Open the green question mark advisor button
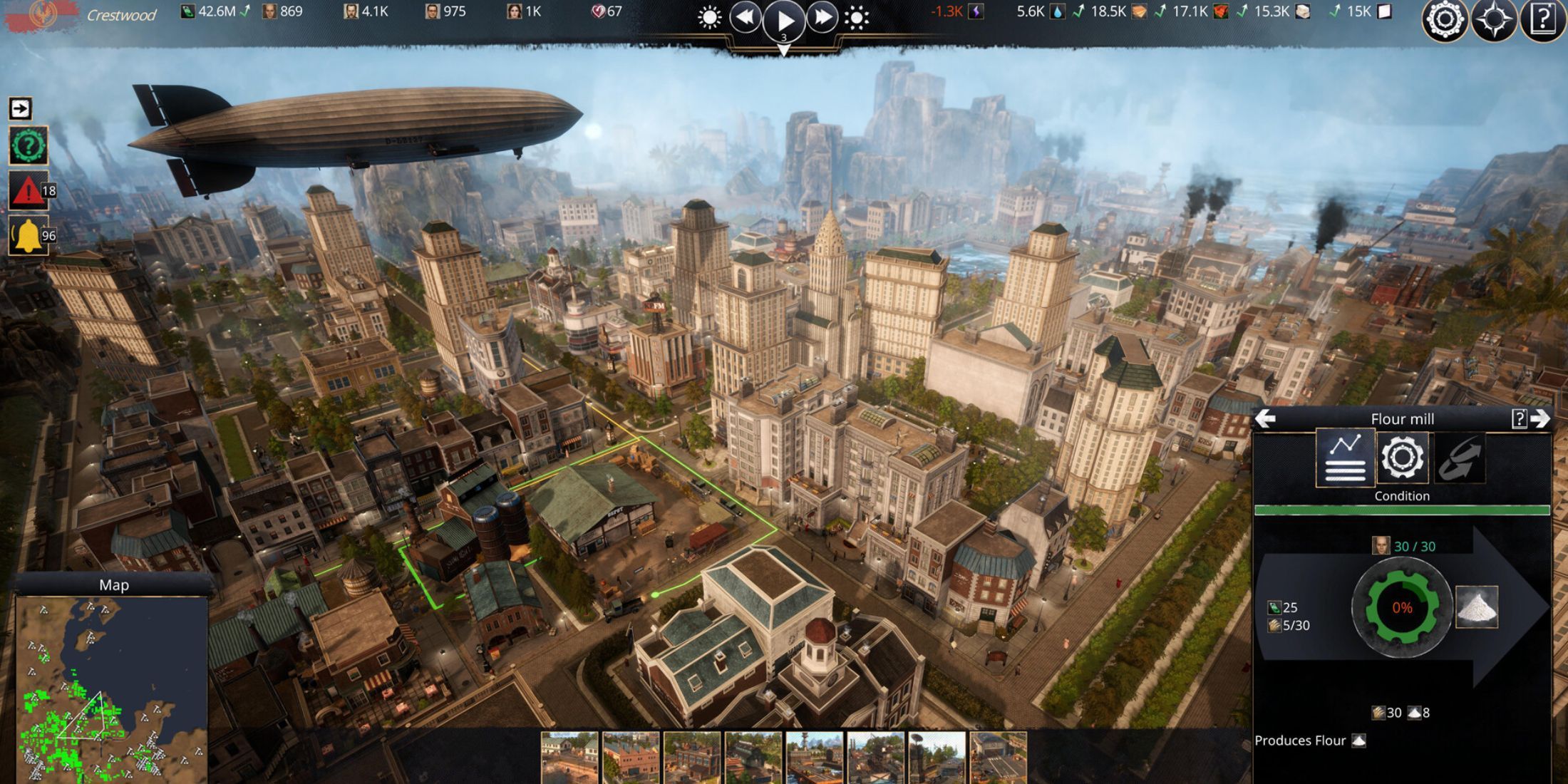1568x784 pixels. pos(29,145)
